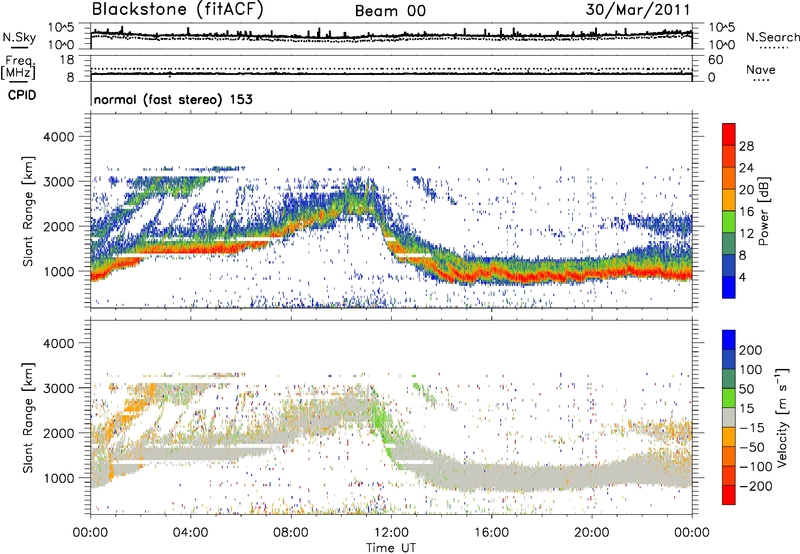The image size is (800, 554).
Task: Click the '18' tick on the frequency axis
Action: [67, 60]
